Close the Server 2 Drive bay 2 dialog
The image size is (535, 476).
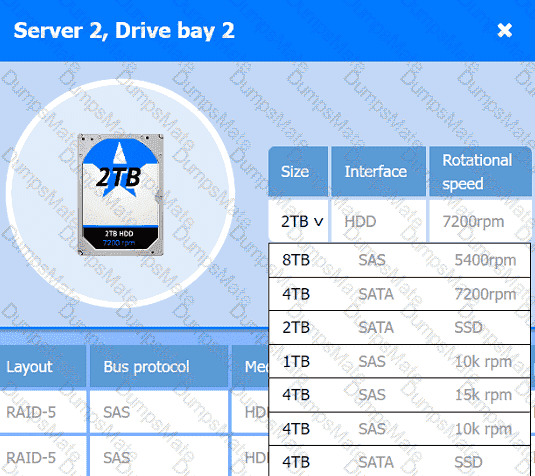click(504, 30)
